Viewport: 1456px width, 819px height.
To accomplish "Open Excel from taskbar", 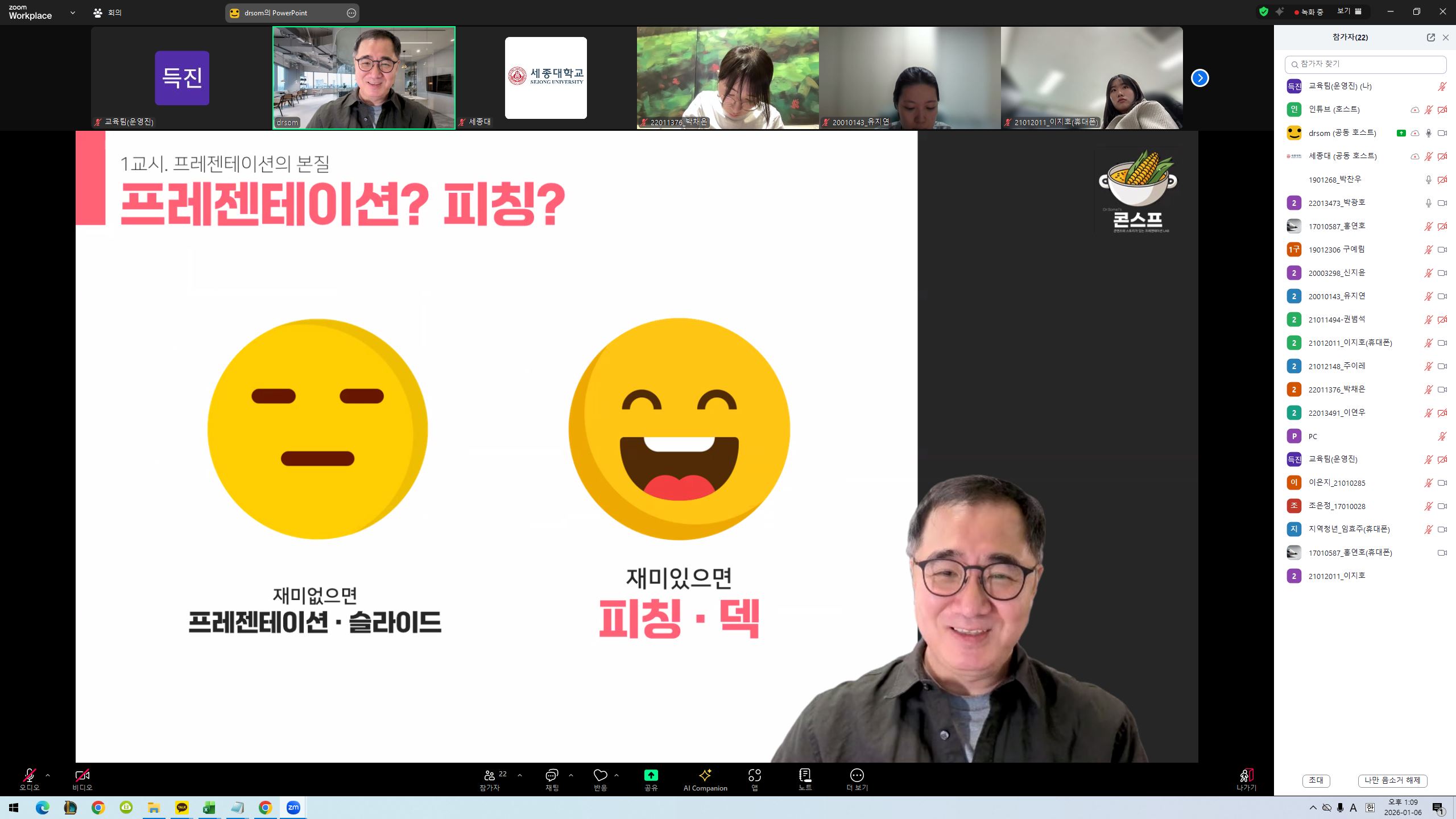I will click(209, 808).
